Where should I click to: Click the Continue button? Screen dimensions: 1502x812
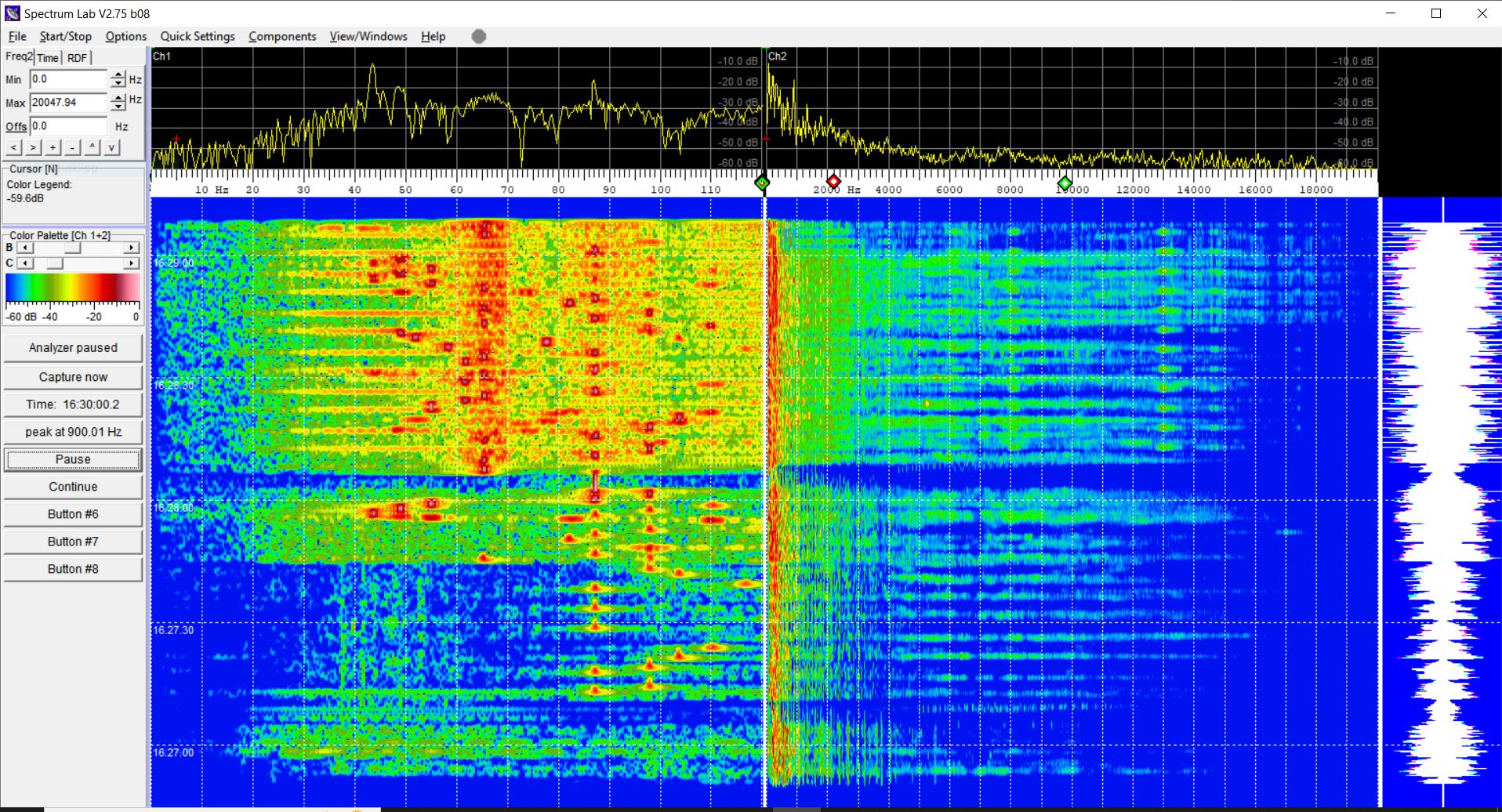pyautogui.click(x=73, y=487)
